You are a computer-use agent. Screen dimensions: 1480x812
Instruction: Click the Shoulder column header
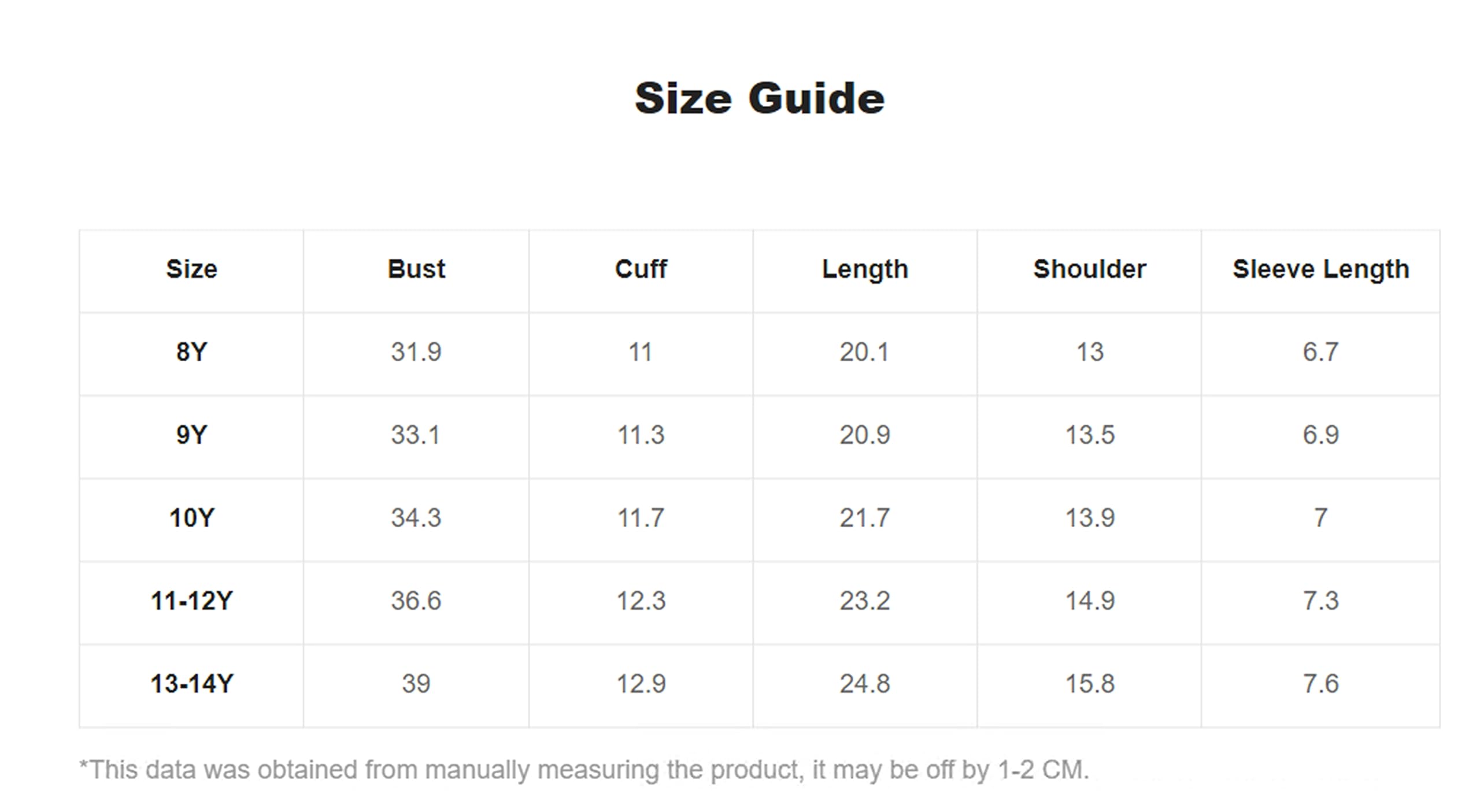[x=1089, y=269]
